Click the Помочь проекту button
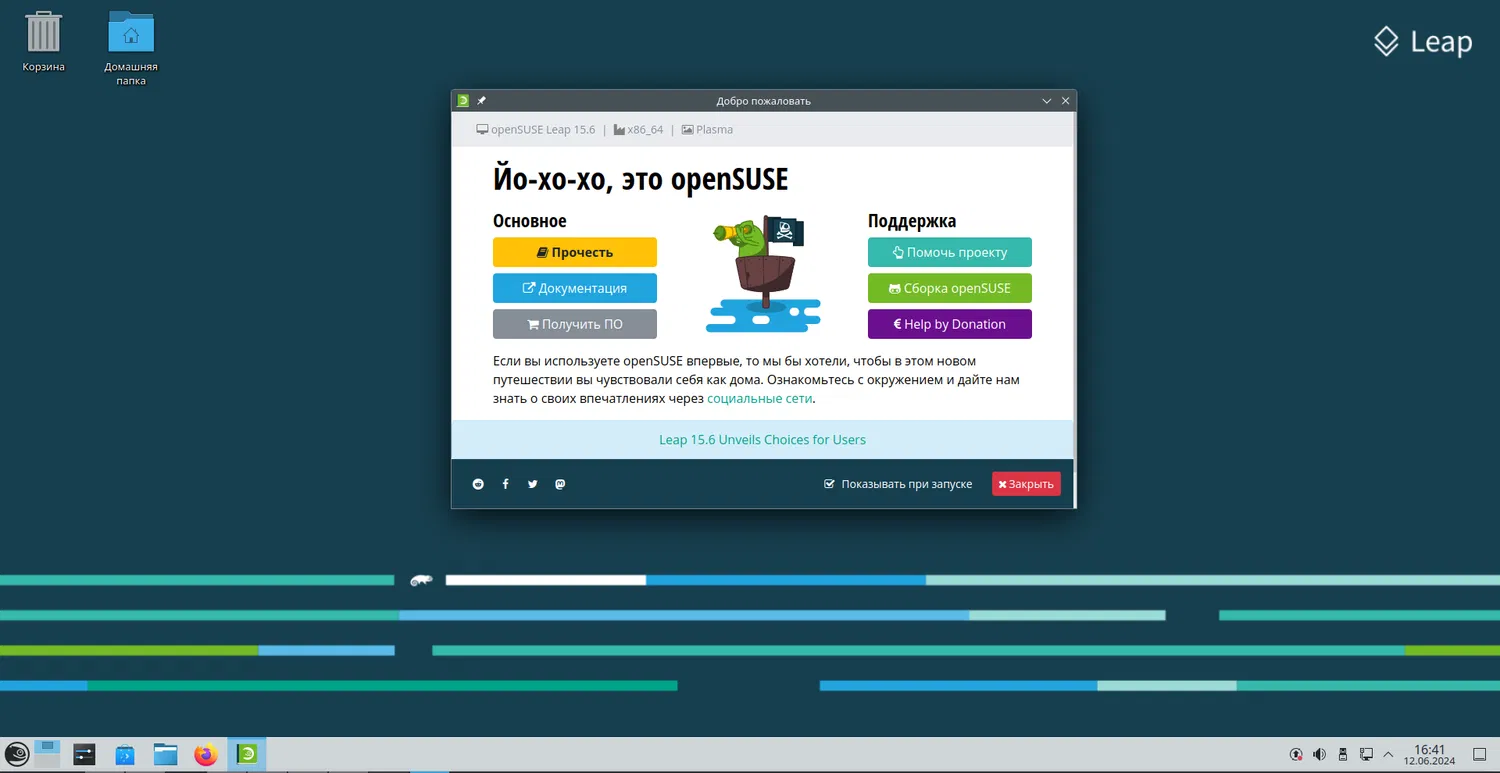Image resolution: width=1500 pixels, height=773 pixels. (950, 252)
